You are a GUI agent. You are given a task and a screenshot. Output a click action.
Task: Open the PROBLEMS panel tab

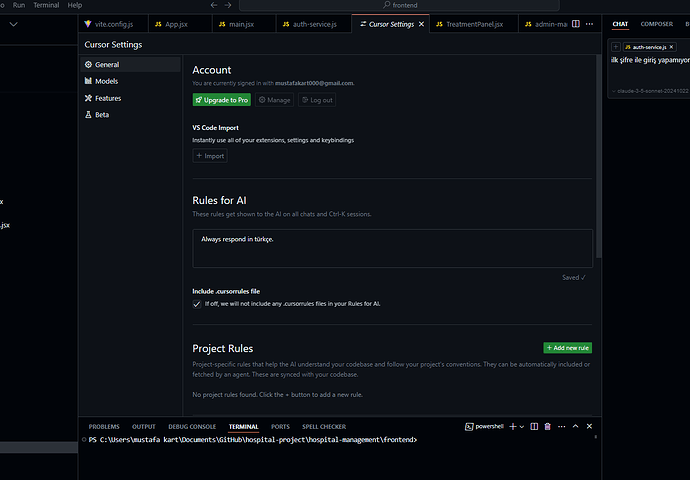[104, 426]
